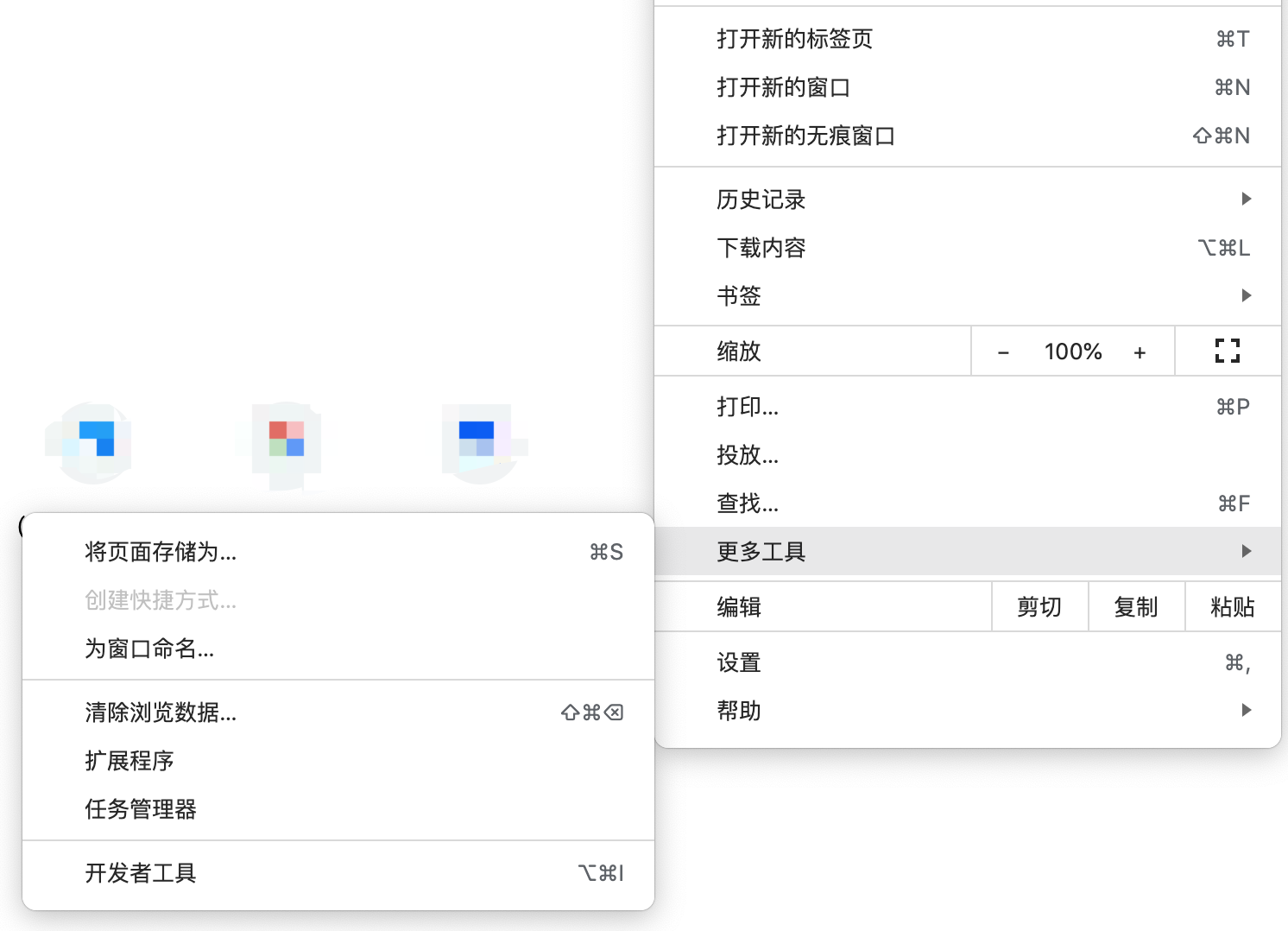Viewport: 1288px width, 931px height.
Task: Open new incognito window (打开新的无痕窗口)
Action: coord(967,136)
